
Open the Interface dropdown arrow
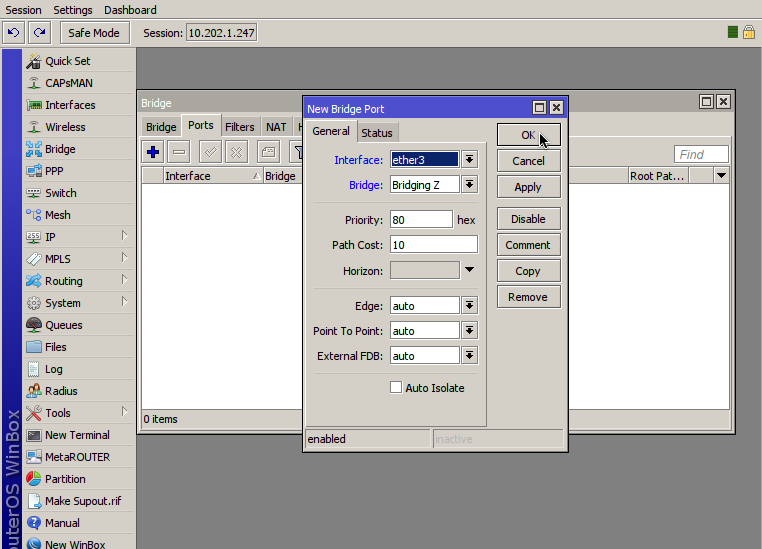click(x=469, y=159)
